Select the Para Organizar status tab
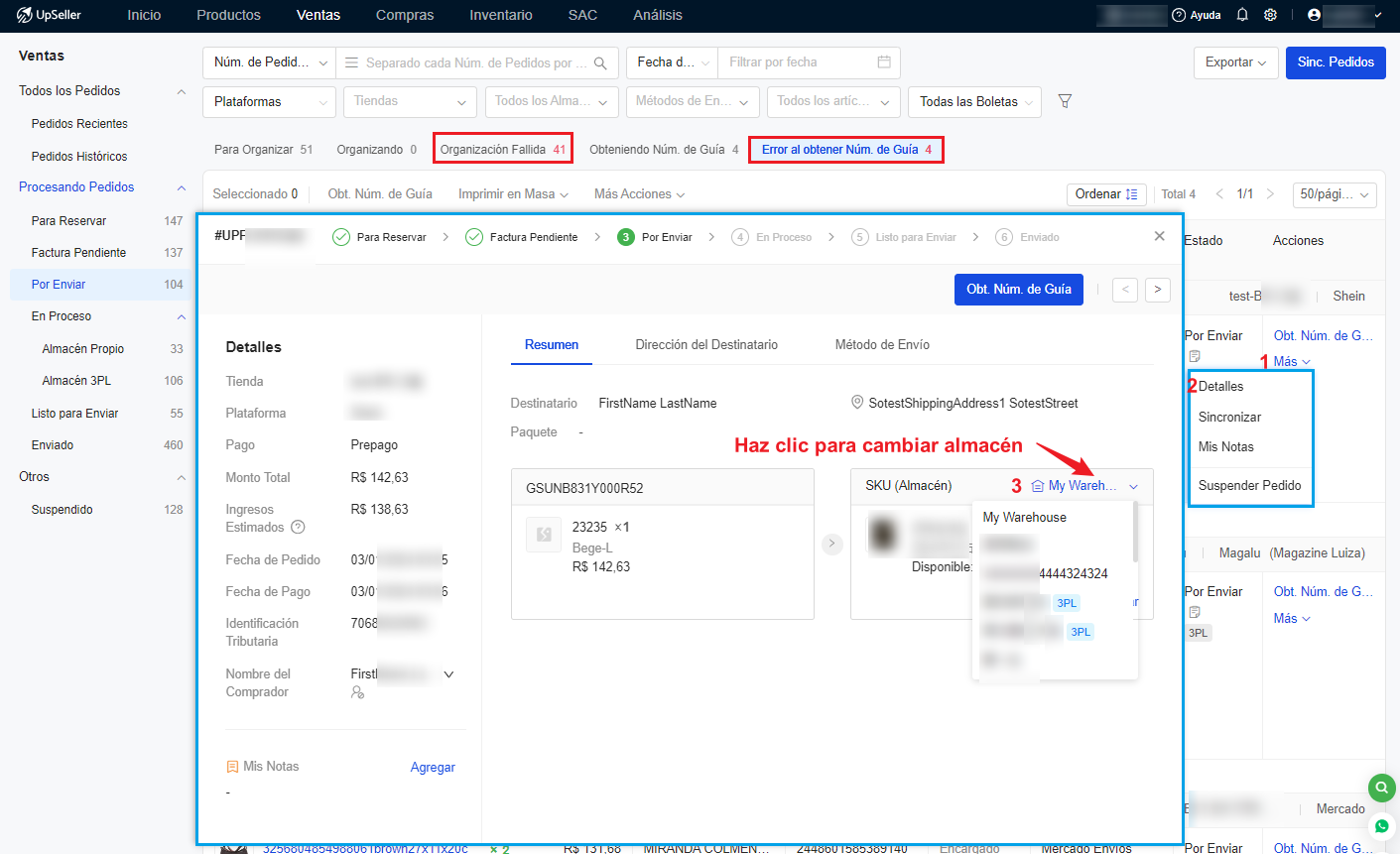The width and height of the screenshot is (1400, 854). coord(263,150)
